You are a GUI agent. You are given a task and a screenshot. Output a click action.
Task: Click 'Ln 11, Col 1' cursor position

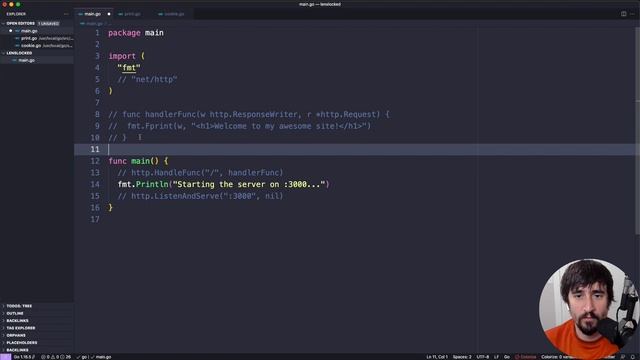pyautogui.click(x=437, y=357)
